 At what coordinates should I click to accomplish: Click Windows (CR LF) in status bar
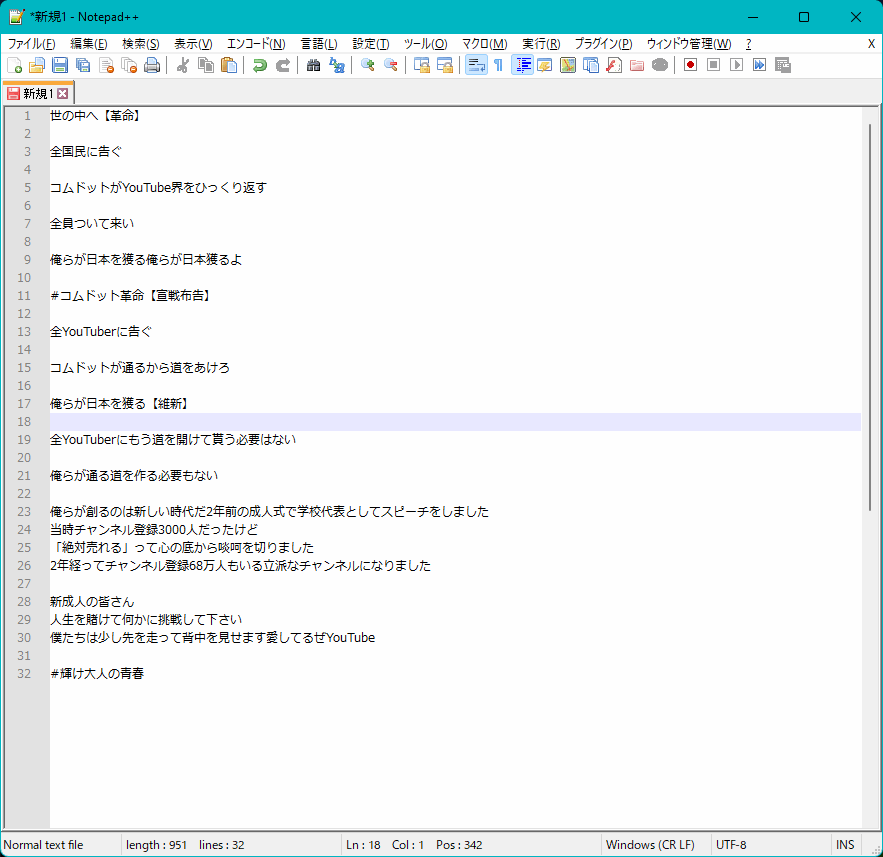(x=650, y=845)
